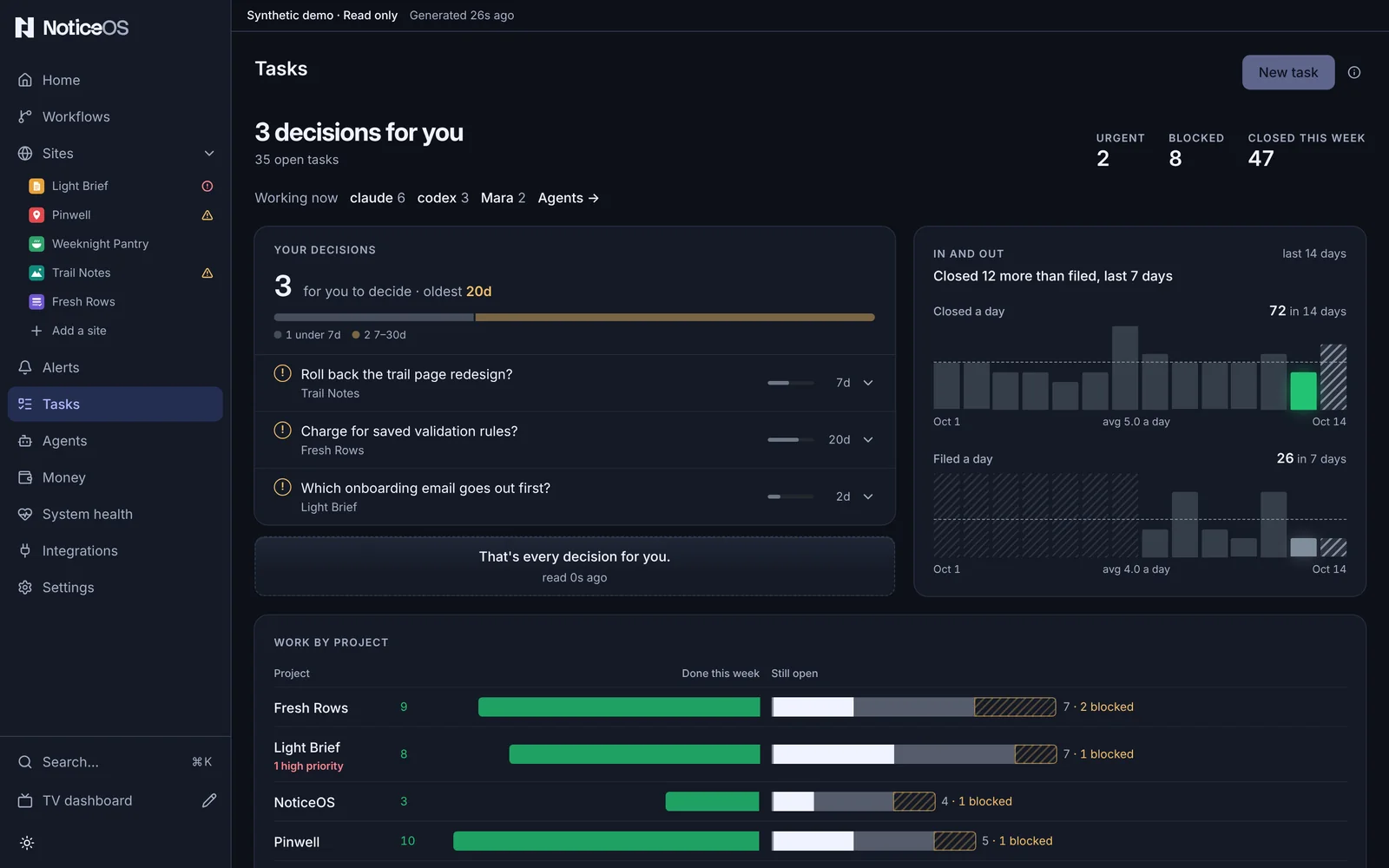
Task: Click the Search... input field
Action: (x=115, y=762)
